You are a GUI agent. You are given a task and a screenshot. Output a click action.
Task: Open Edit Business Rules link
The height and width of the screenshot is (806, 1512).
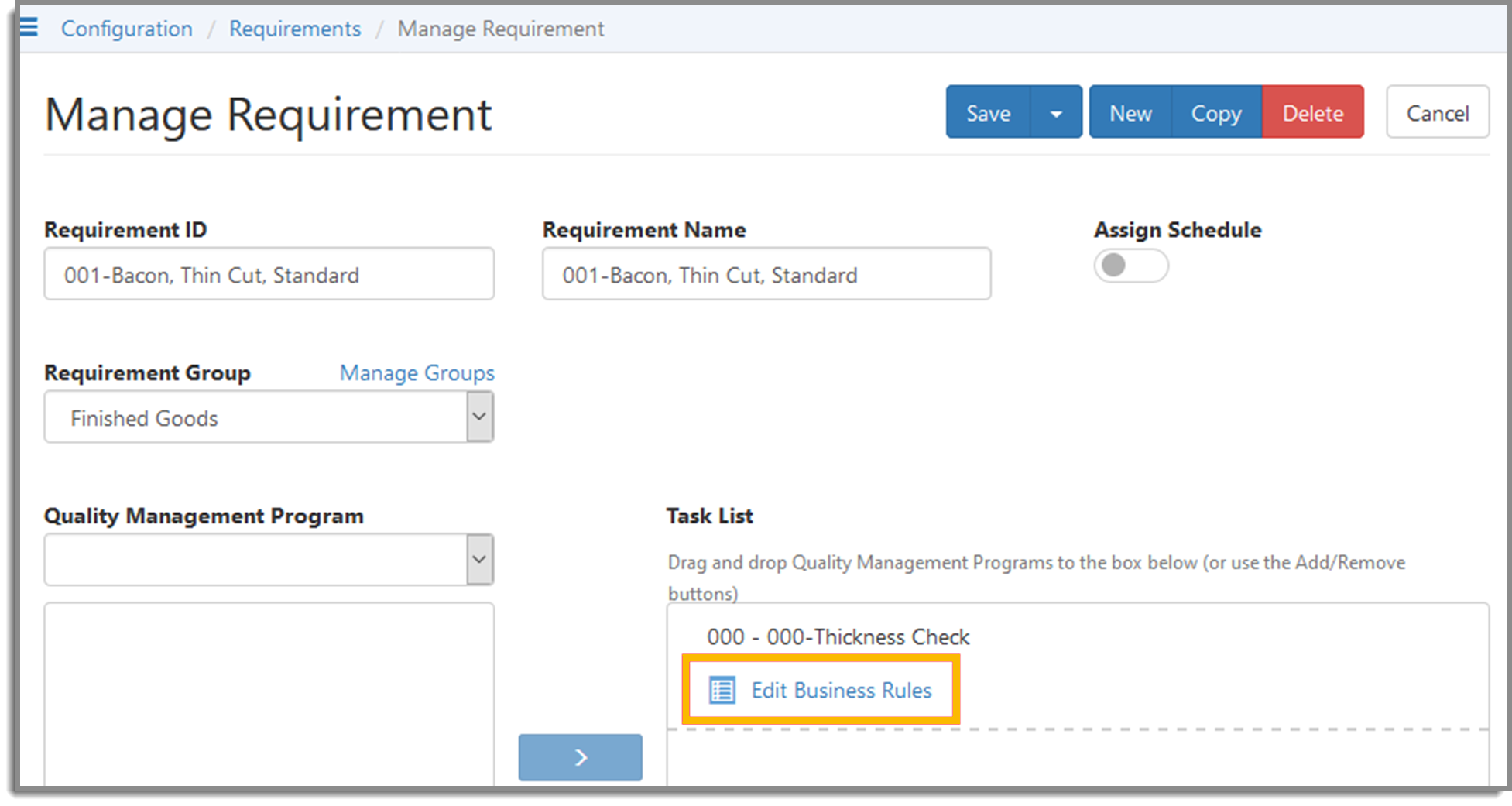point(842,690)
